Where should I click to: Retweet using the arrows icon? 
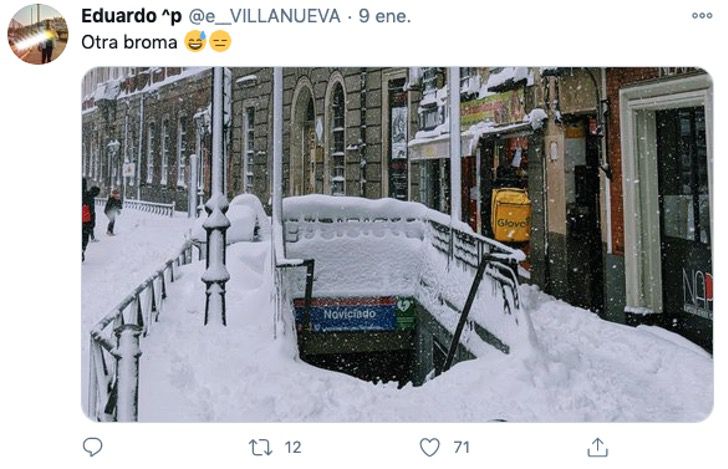(x=260, y=448)
